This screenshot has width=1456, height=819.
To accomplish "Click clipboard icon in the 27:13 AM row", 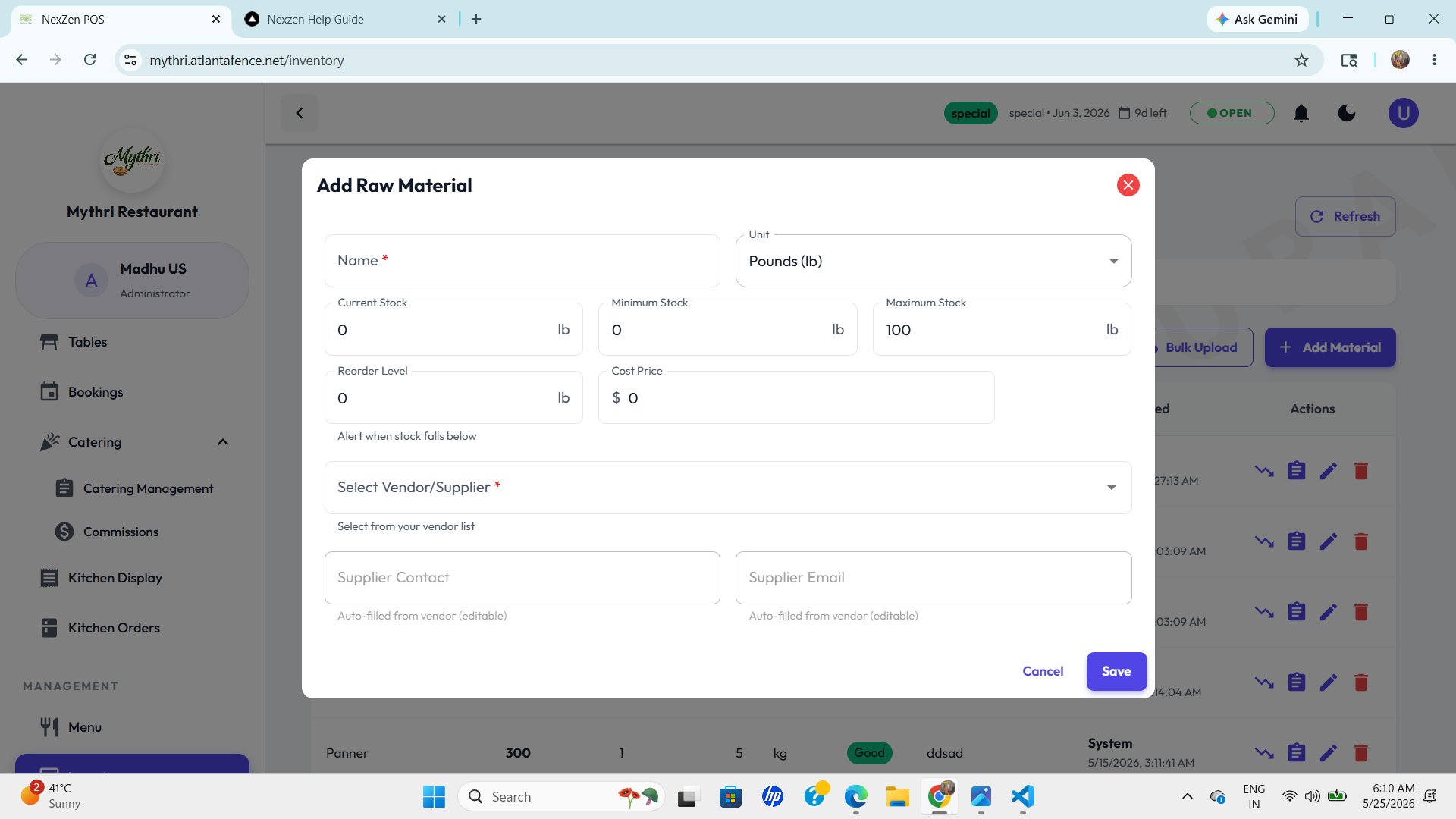I will 1296,471.
